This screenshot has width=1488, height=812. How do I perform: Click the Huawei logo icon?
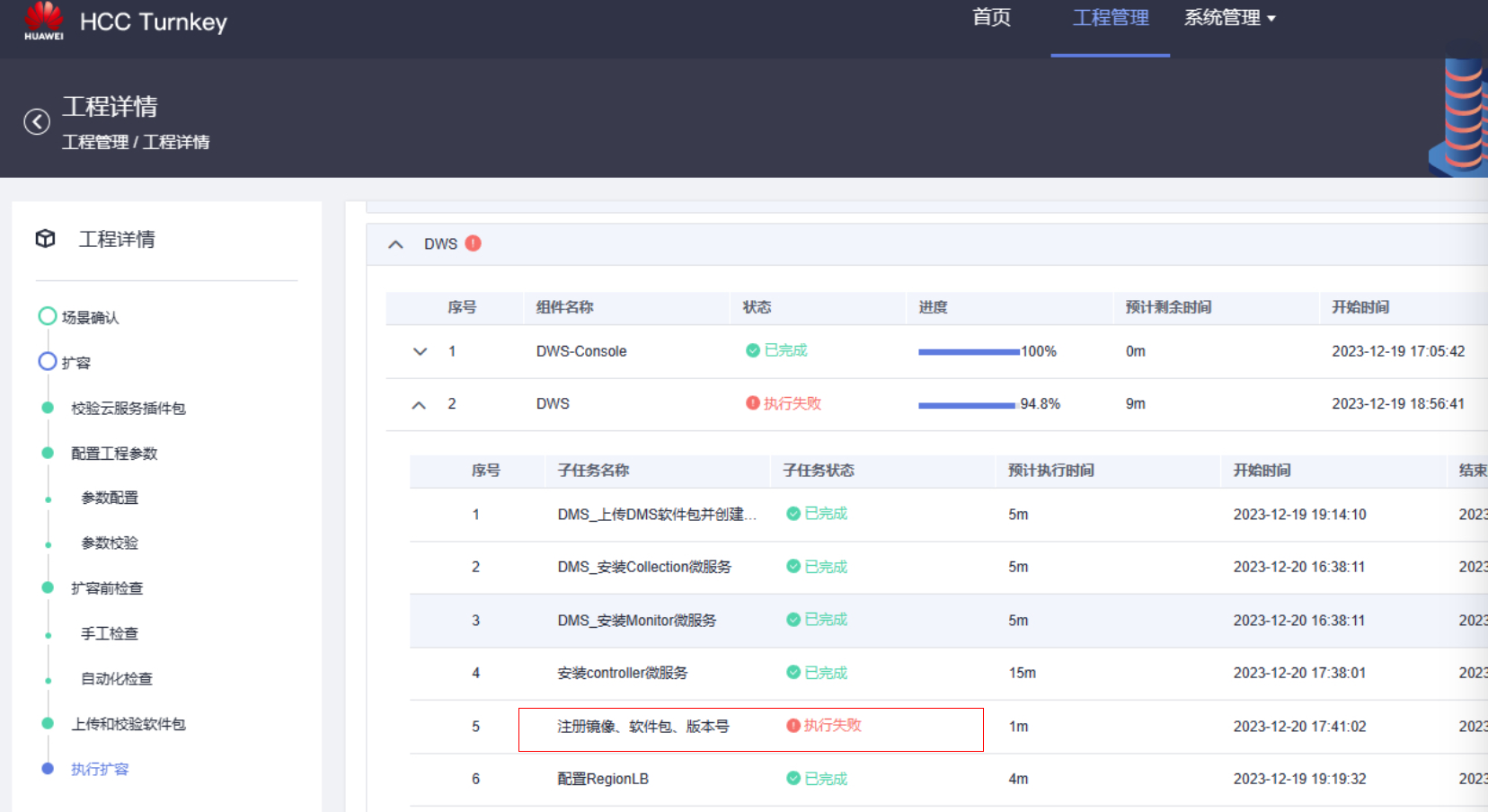click(44, 21)
